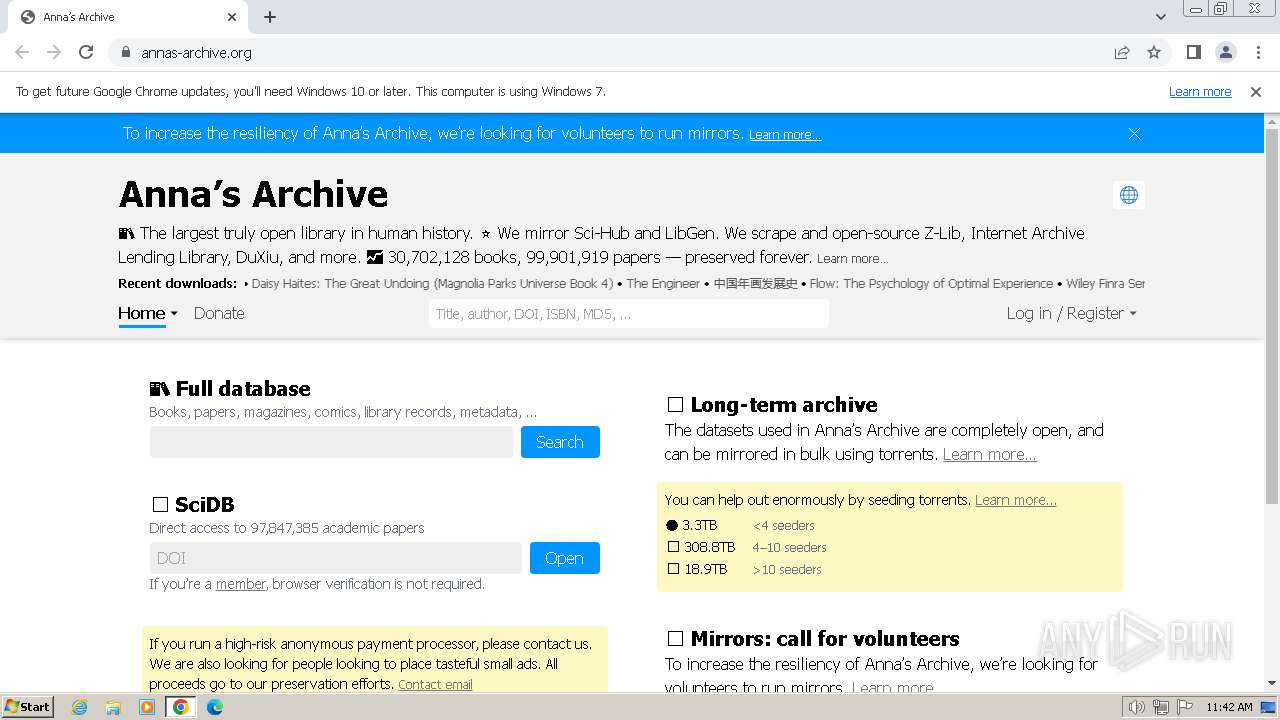The height and width of the screenshot is (720, 1280).
Task: Click the browser back arrow
Action: click(x=22, y=52)
